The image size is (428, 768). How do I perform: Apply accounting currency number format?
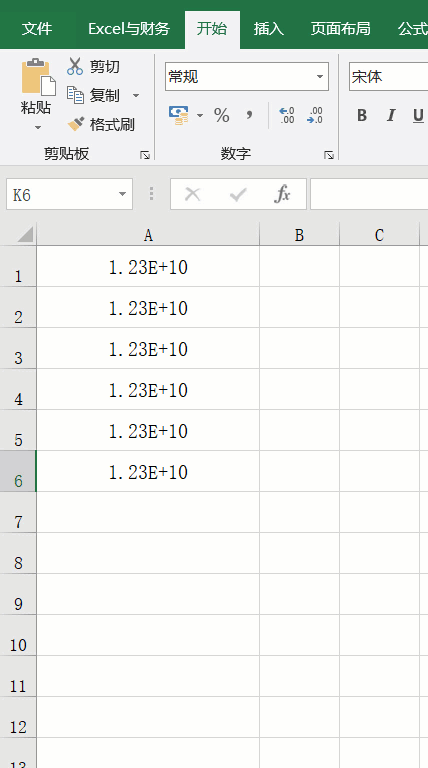(179, 116)
